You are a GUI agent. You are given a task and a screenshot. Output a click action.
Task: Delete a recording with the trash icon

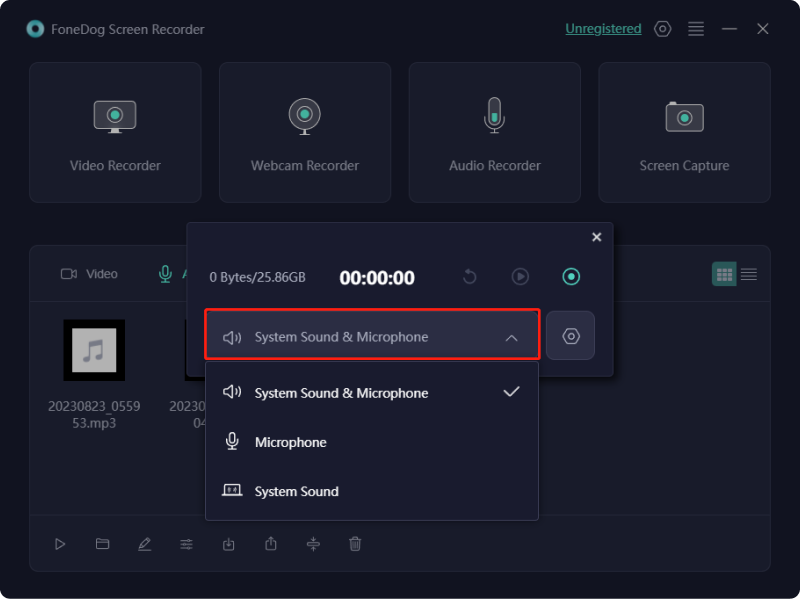pos(355,544)
